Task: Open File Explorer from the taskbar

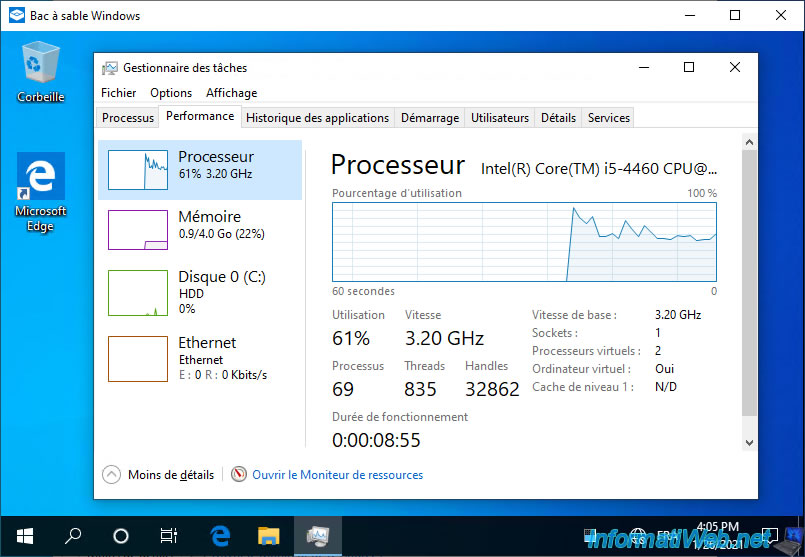Action: 269,535
